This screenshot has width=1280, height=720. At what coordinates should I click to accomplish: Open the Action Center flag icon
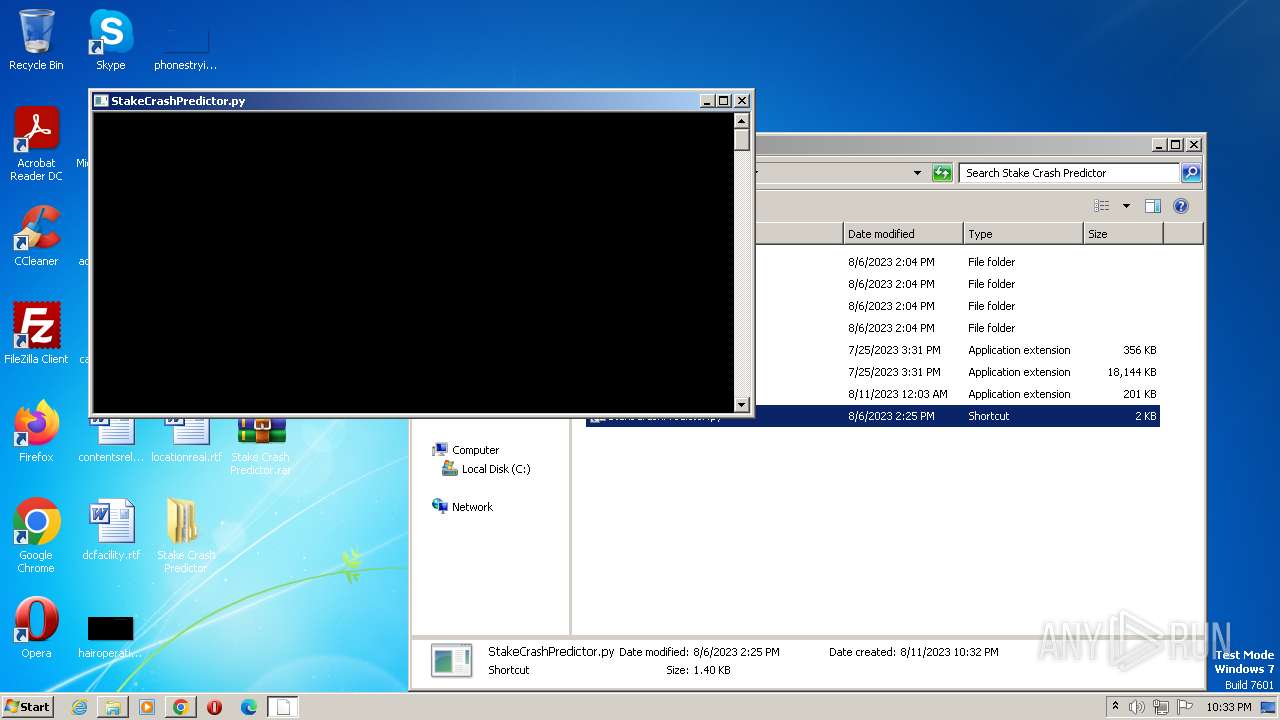1185,707
